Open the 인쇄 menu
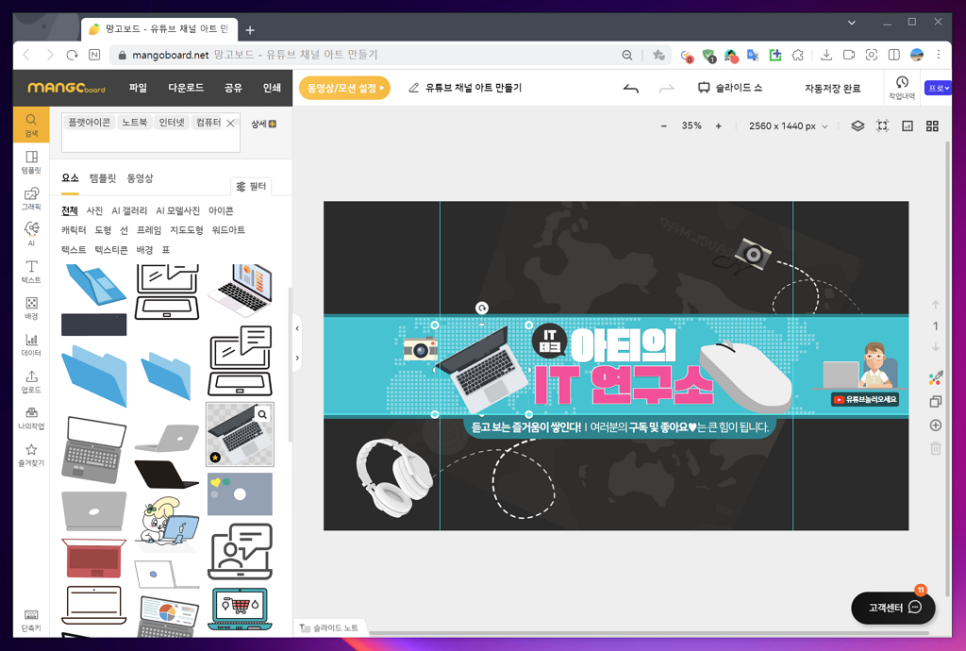The image size is (966, 651). point(272,88)
